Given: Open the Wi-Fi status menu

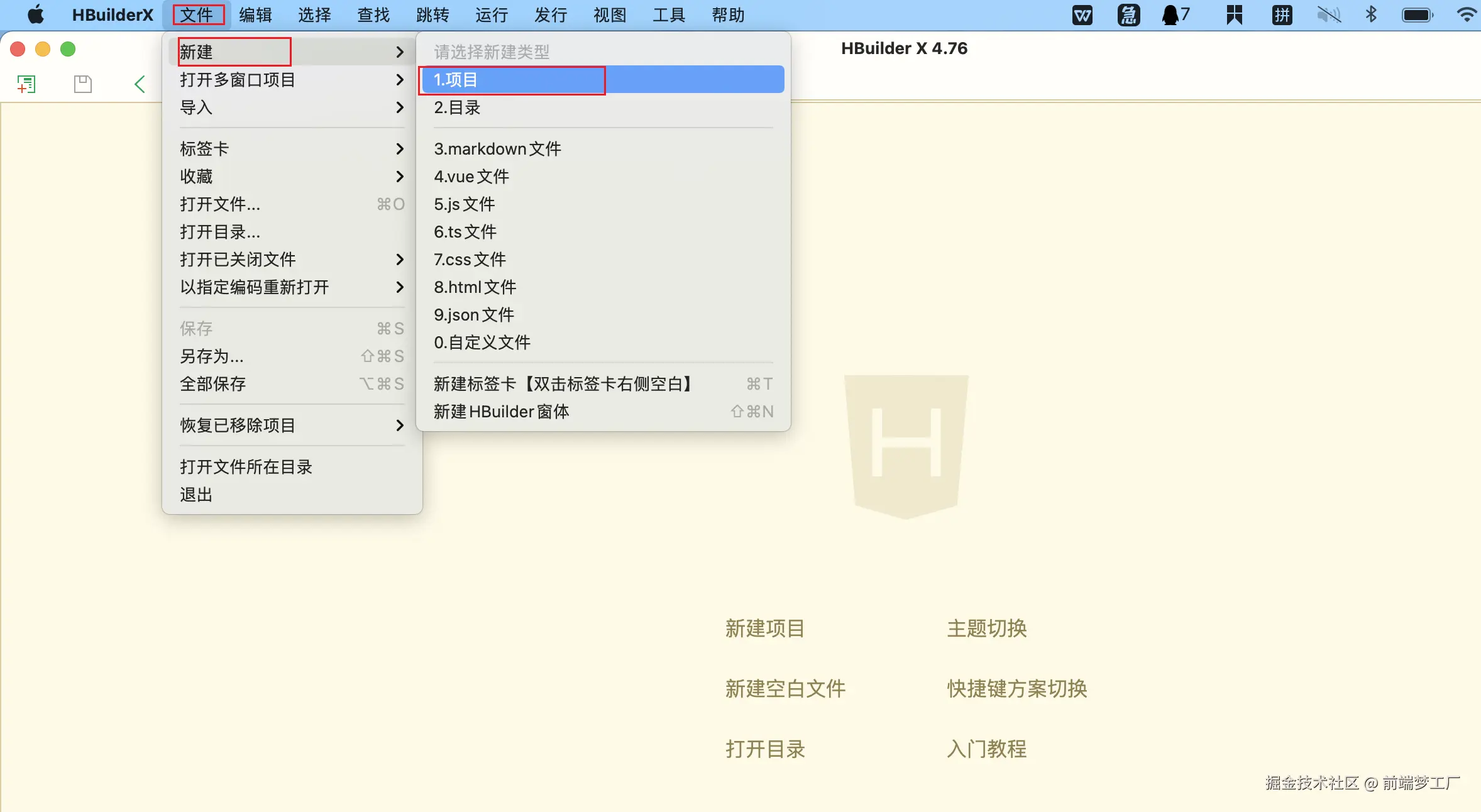Looking at the screenshot, I should point(1467,14).
